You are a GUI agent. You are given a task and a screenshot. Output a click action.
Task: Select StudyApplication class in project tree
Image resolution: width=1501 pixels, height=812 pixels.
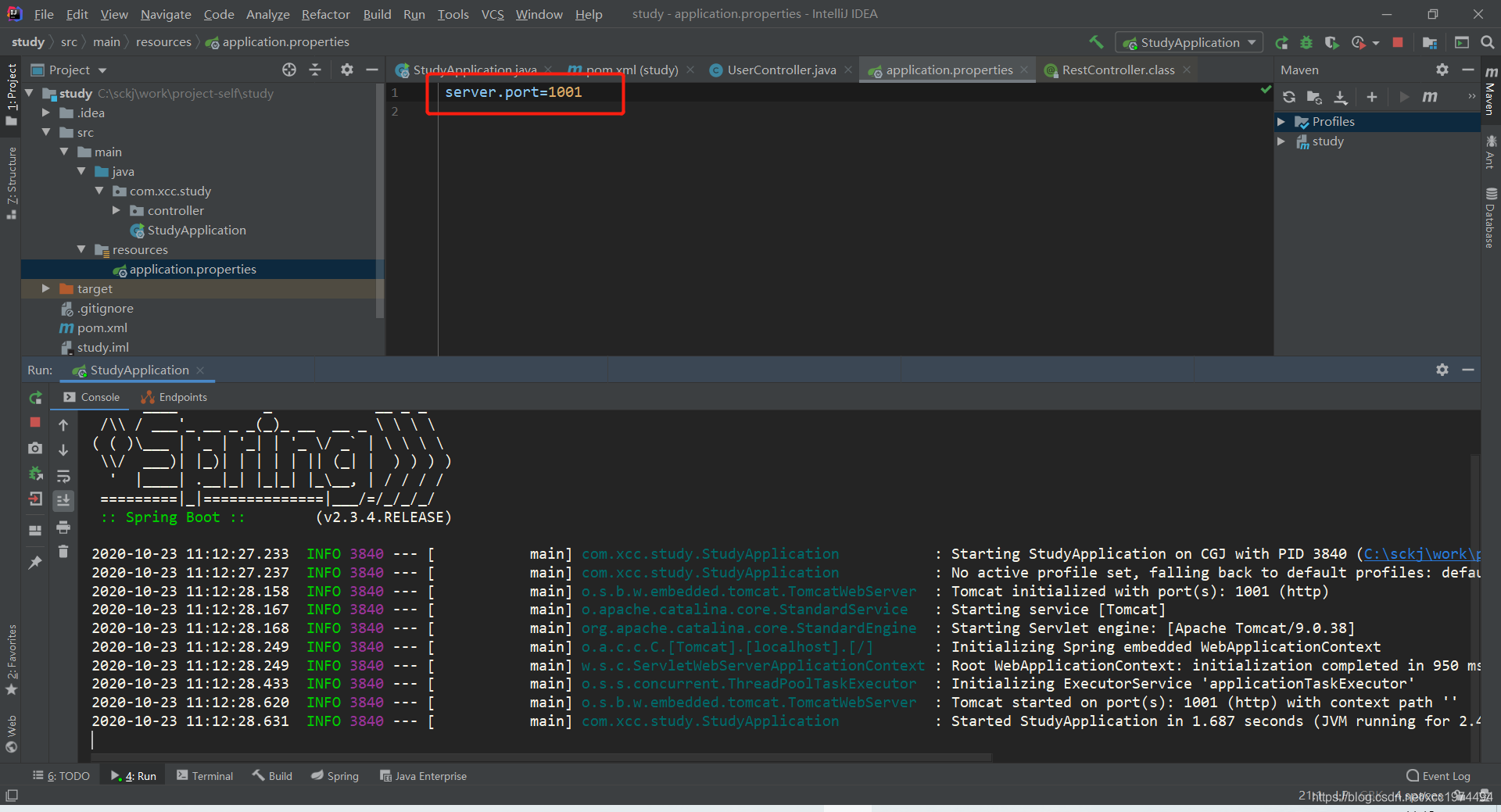pyautogui.click(x=188, y=230)
